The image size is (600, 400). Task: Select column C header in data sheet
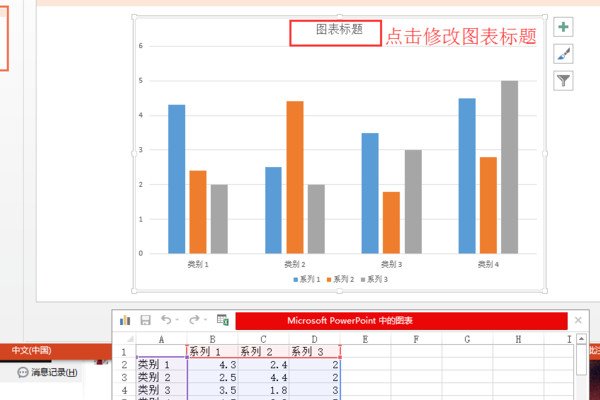263,339
